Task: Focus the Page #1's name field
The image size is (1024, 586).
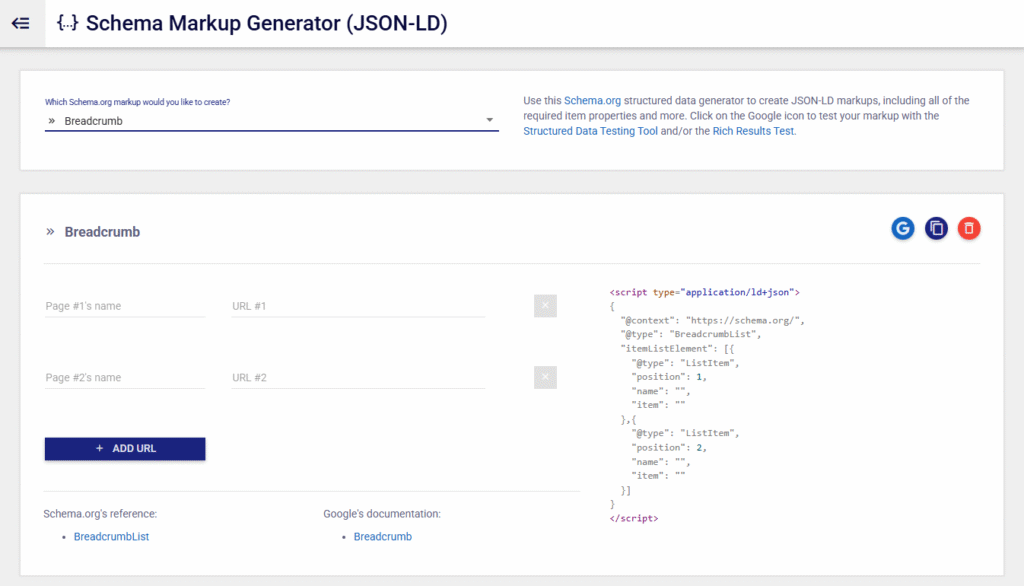Action: [x=125, y=306]
